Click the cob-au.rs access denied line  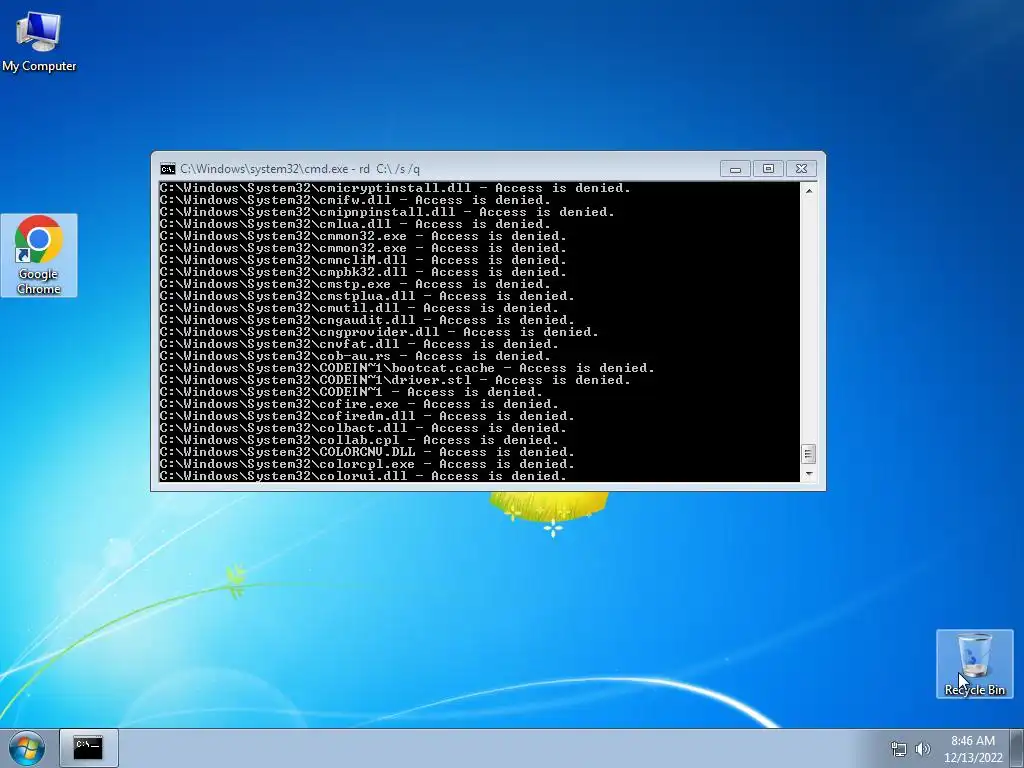click(x=355, y=356)
